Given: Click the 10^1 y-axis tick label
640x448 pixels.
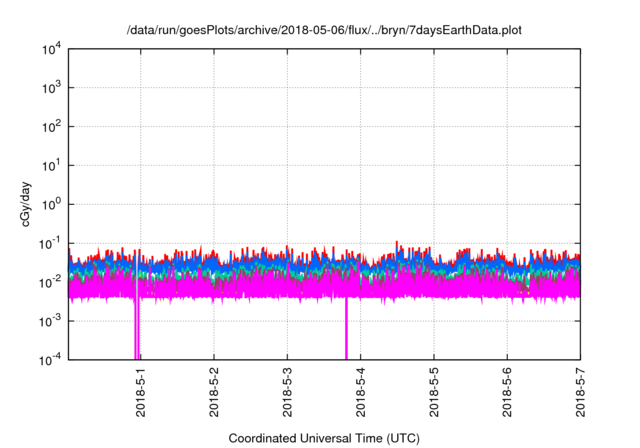Looking at the screenshot, I should coord(51,166).
